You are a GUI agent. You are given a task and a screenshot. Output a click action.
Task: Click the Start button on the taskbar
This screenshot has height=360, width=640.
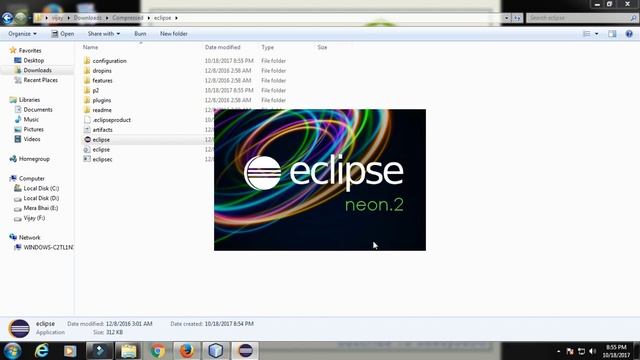(12, 351)
